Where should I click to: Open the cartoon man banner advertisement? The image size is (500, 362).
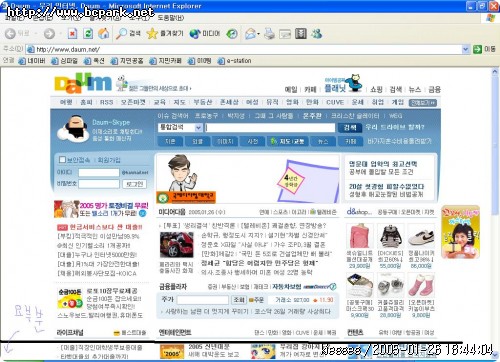pyautogui.click(x=248, y=178)
